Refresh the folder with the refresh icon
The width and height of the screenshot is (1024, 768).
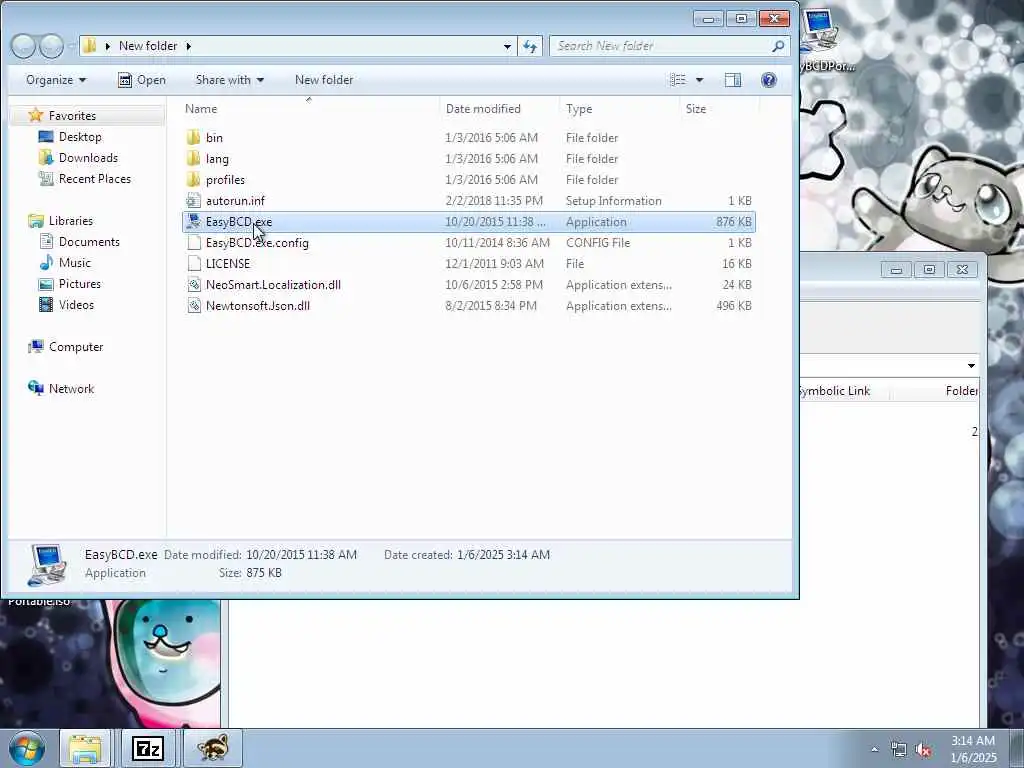(530, 46)
